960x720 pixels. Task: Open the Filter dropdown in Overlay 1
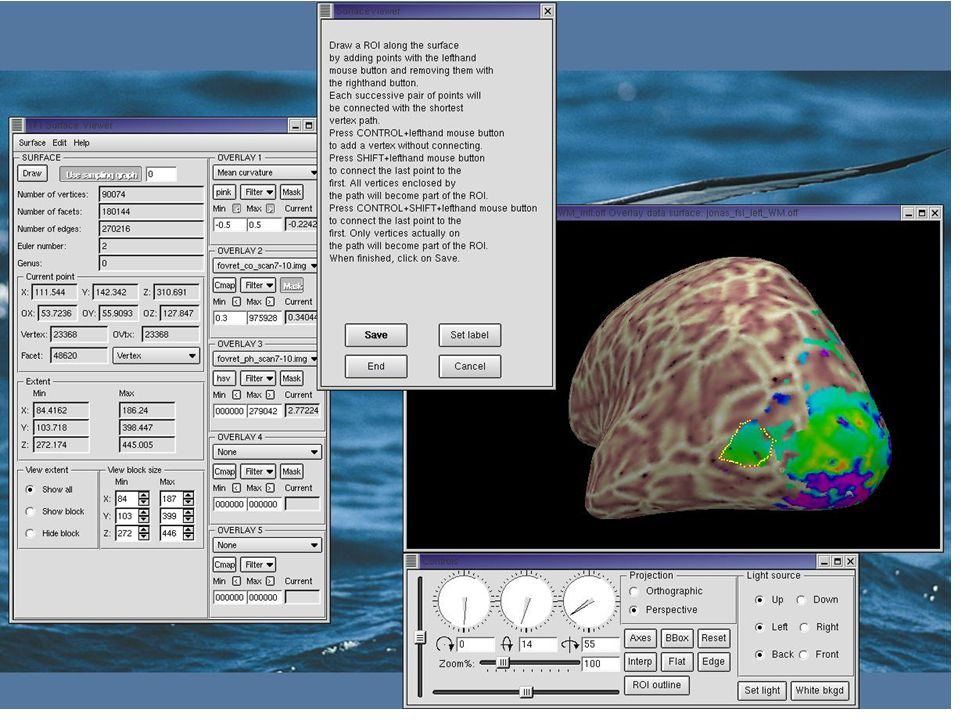coord(258,192)
